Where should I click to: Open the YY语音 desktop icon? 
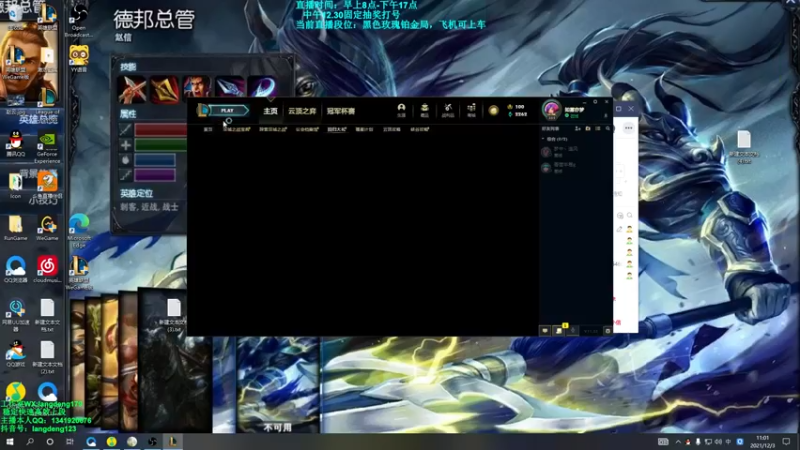(x=79, y=59)
